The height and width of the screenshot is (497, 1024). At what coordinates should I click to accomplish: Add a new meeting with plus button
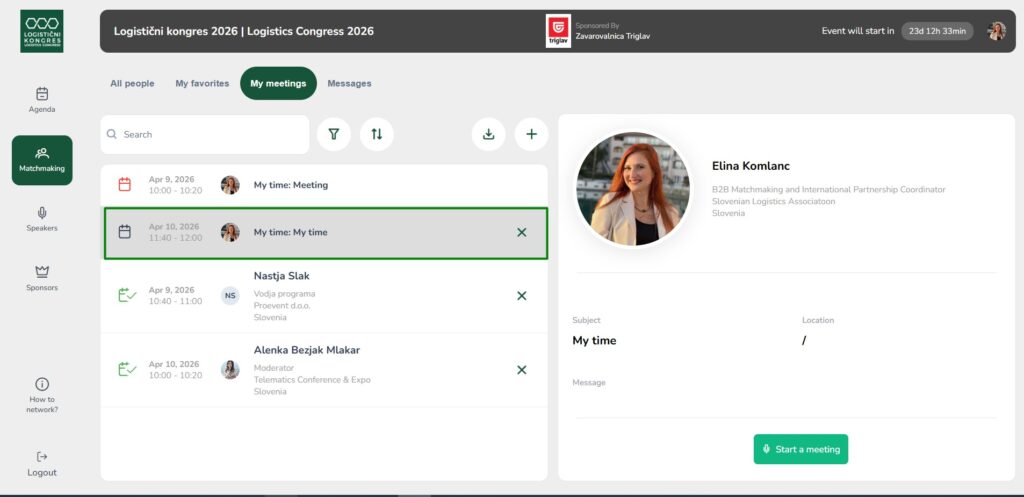coord(531,134)
